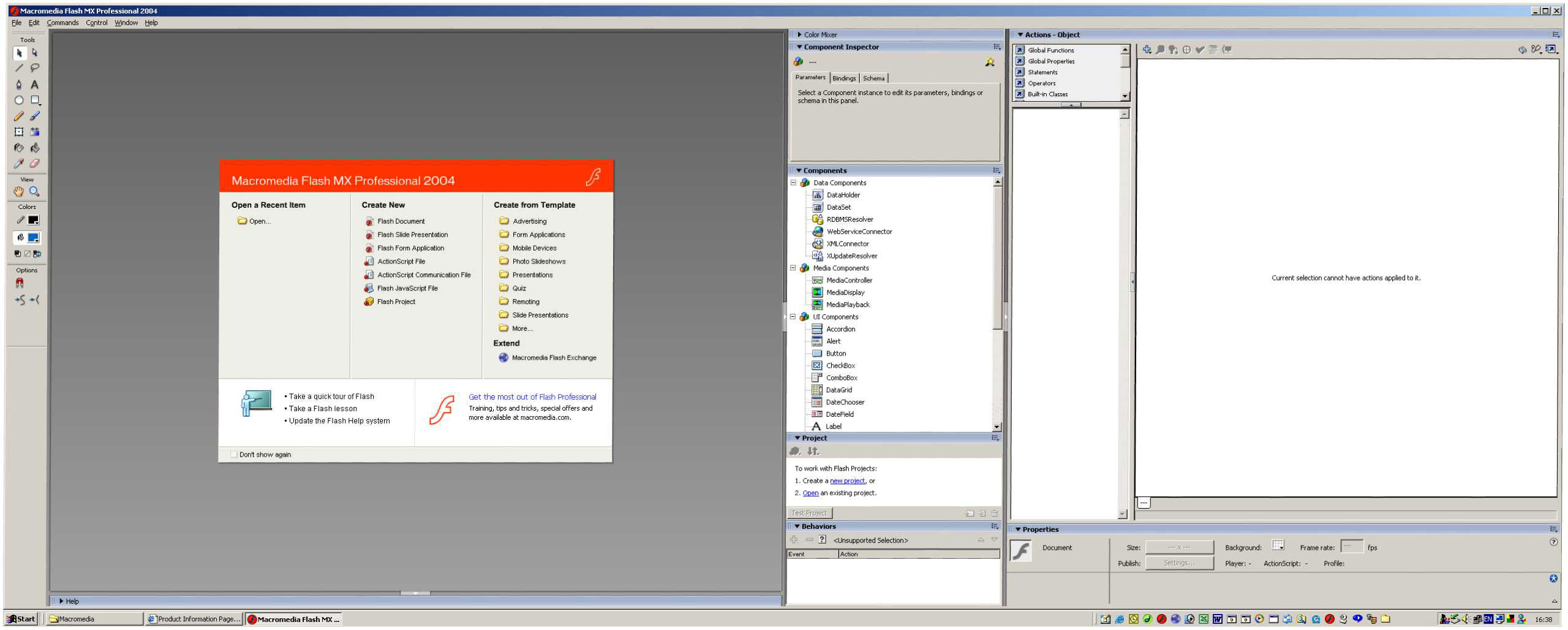Select the Hand tool
Image resolution: width=1568 pixels, height=630 pixels.
tap(19, 192)
